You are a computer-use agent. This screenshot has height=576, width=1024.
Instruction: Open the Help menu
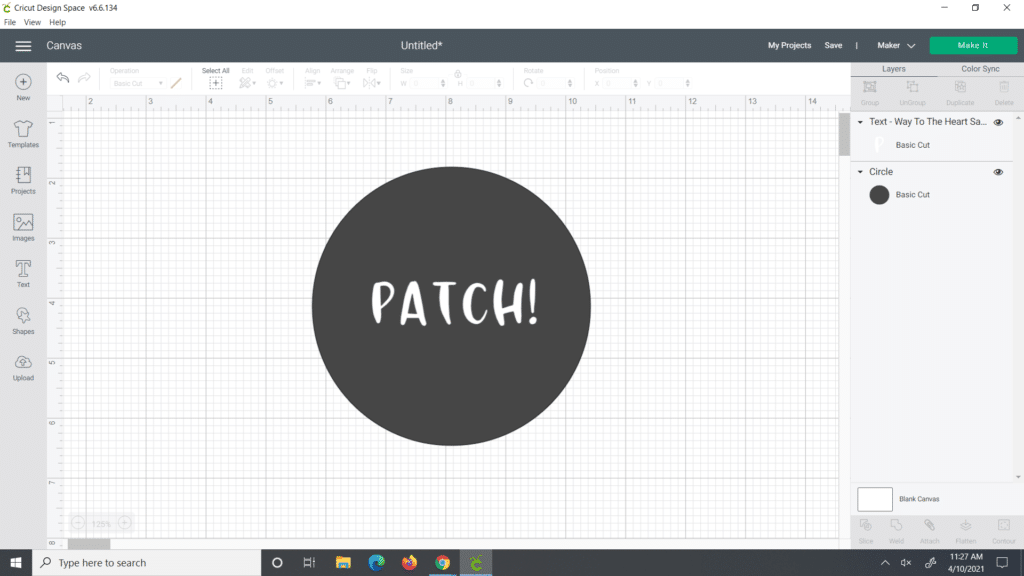(57, 22)
